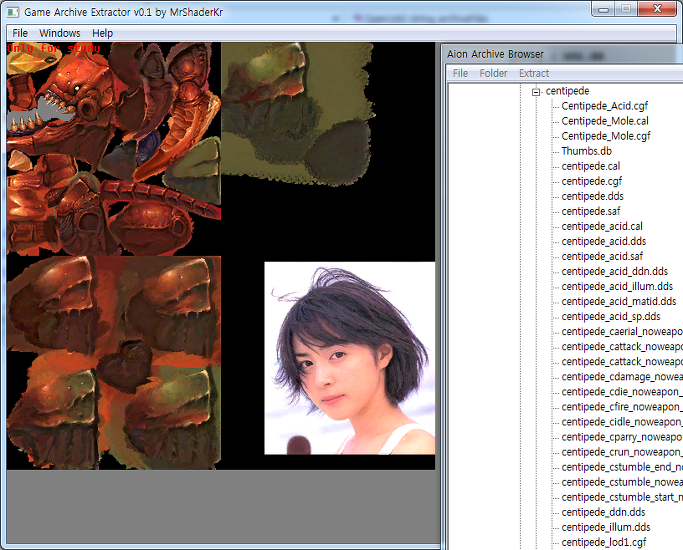Select centipede_cstumble_end entry
The image size is (683, 550).
[x=622, y=467]
